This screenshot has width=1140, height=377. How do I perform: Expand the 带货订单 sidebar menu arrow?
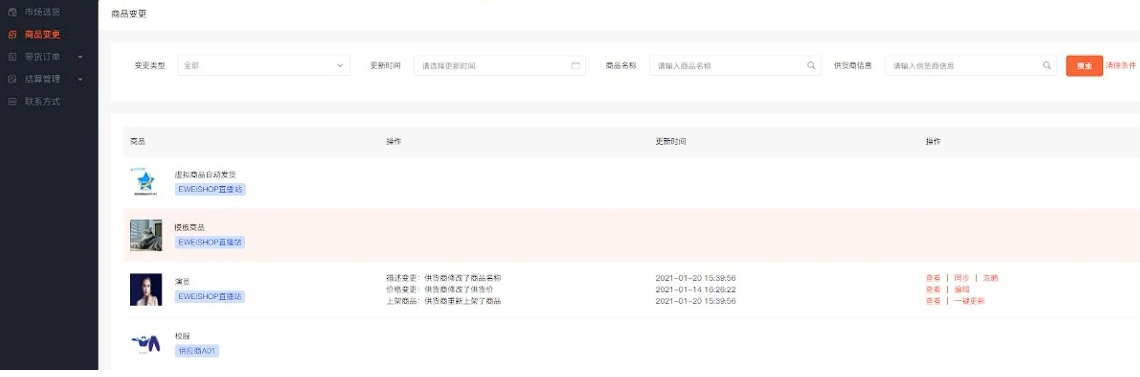(80, 57)
